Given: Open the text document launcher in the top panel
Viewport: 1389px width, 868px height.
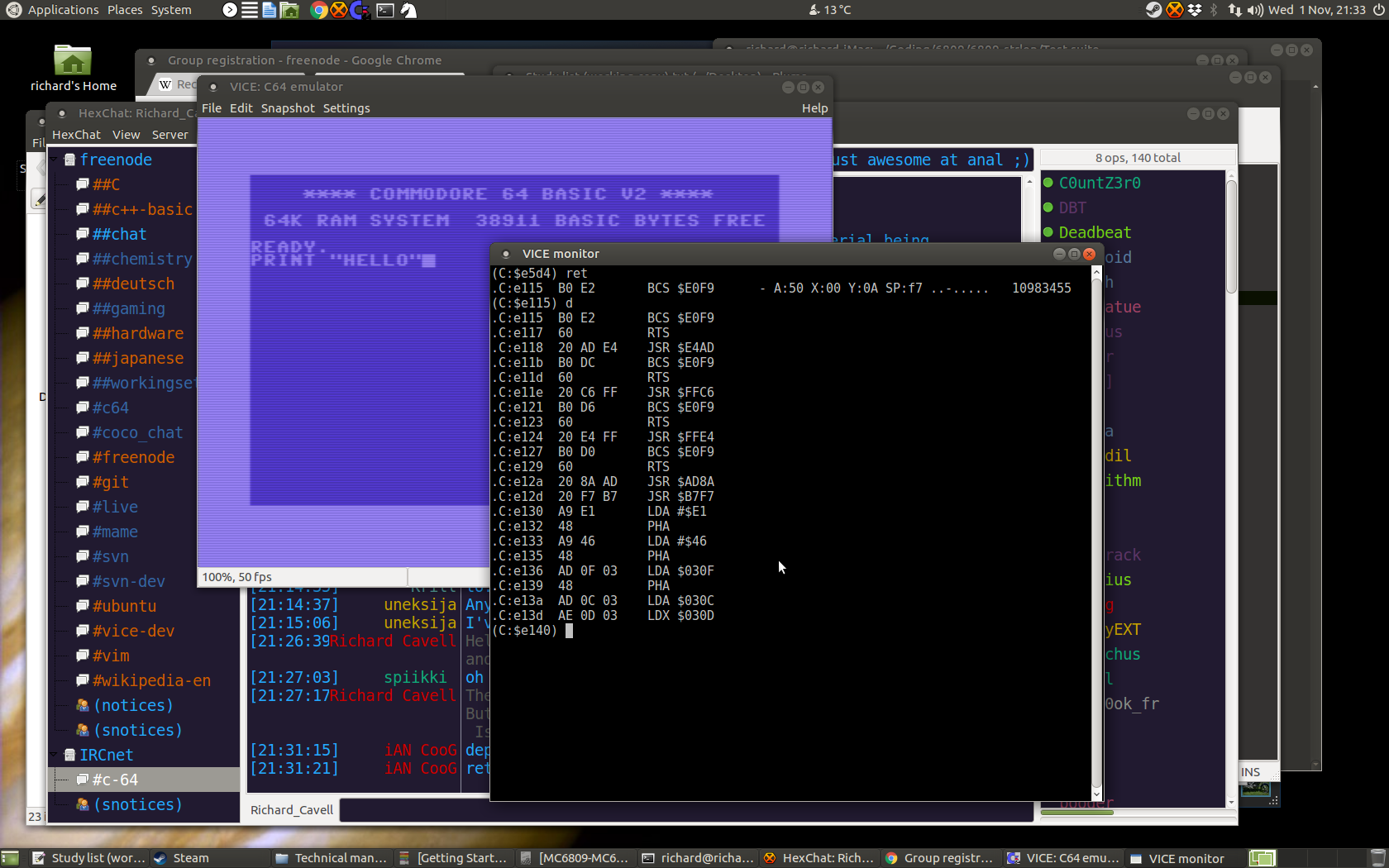Looking at the screenshot, I should pyautogui.click(x=270, y=10).
